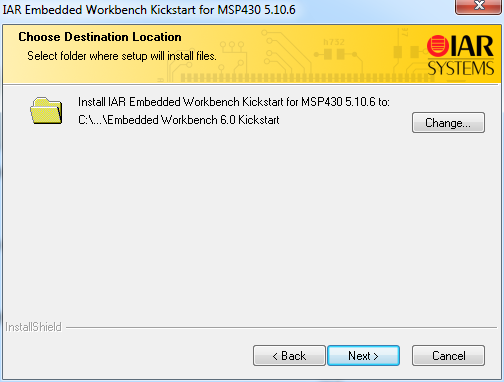
Task: Go back using the < Back button
Action: 289,355
